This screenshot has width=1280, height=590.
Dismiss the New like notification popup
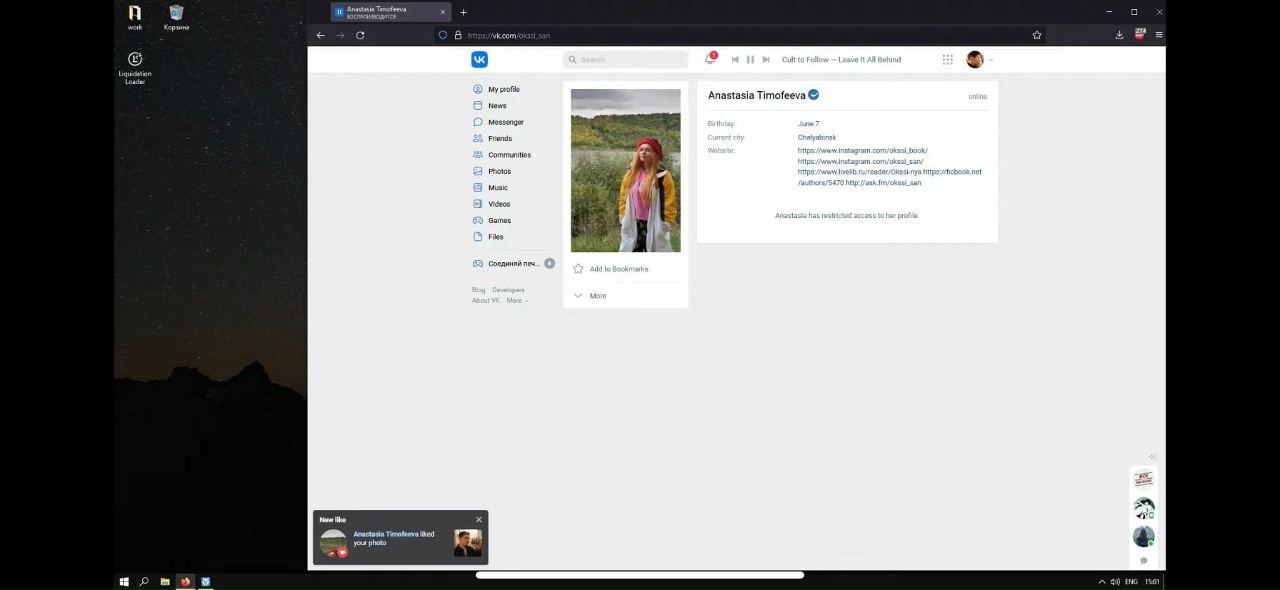coord(478,520)
